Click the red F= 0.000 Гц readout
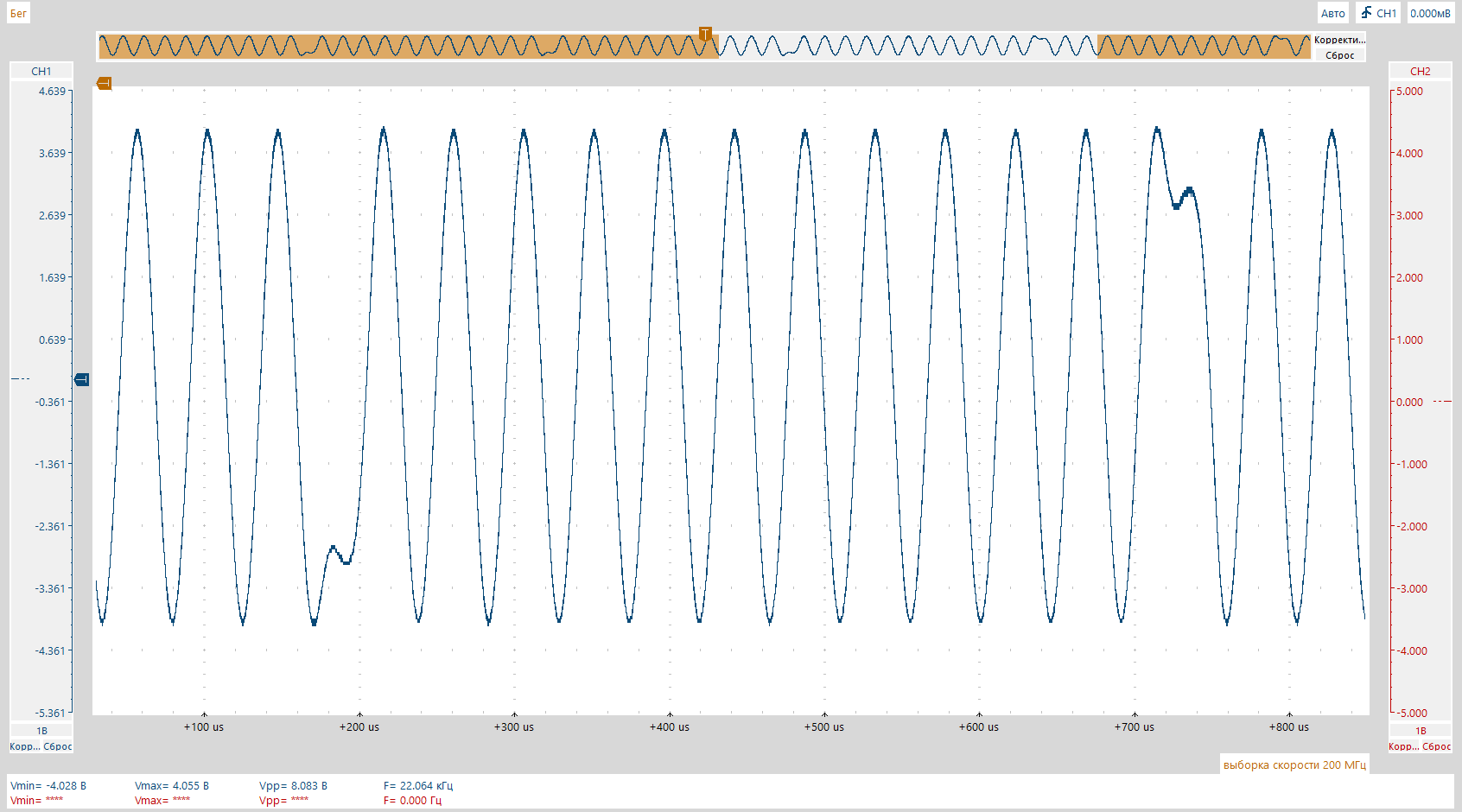 pyautogui.click(x=412, y=800)
